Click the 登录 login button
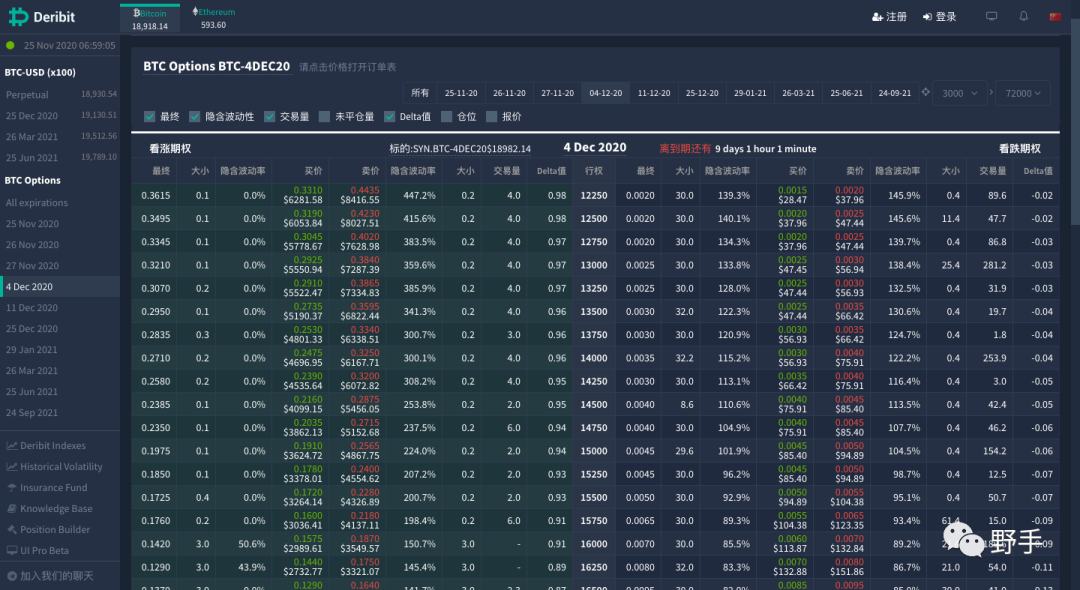This screenshot has width=1080, height=590. (939, 17)
